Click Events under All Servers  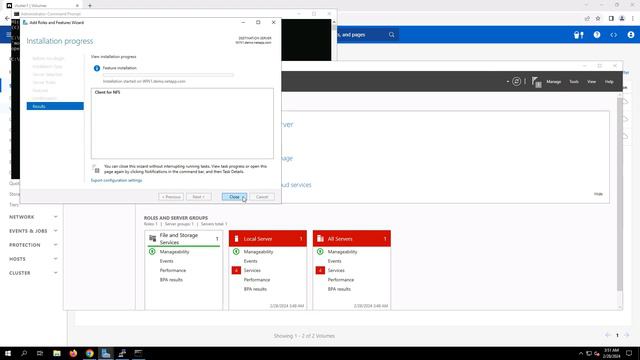click(334, 261)
